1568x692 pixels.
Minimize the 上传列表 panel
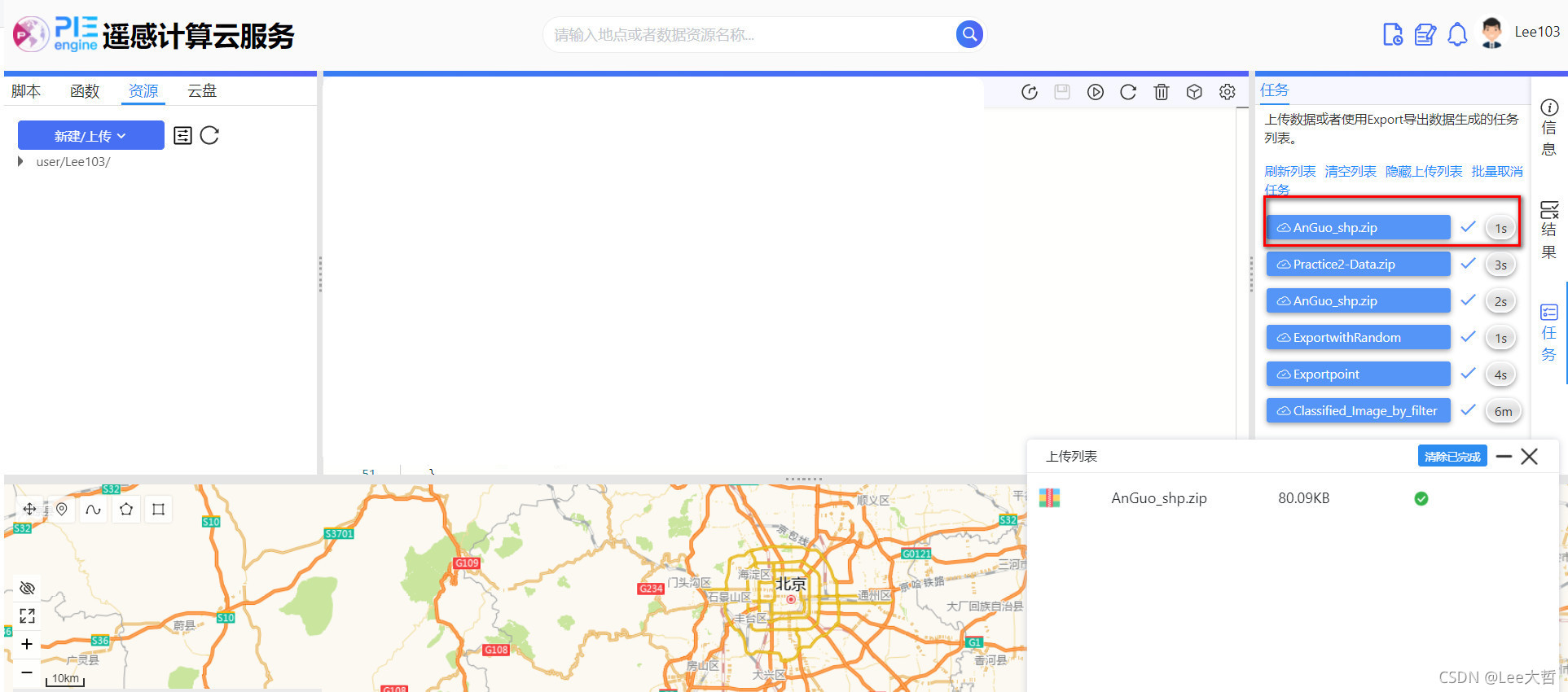[x=1504, y=456]
